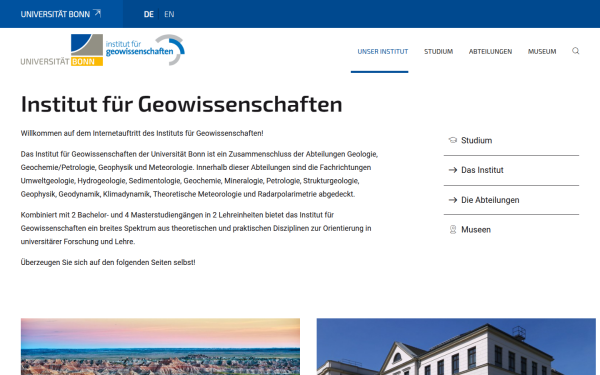The width and height of the screenshot is (600, 375).
Task: Click the arrow icon beside Die Abteilungen
Action: tap(453, 200)
